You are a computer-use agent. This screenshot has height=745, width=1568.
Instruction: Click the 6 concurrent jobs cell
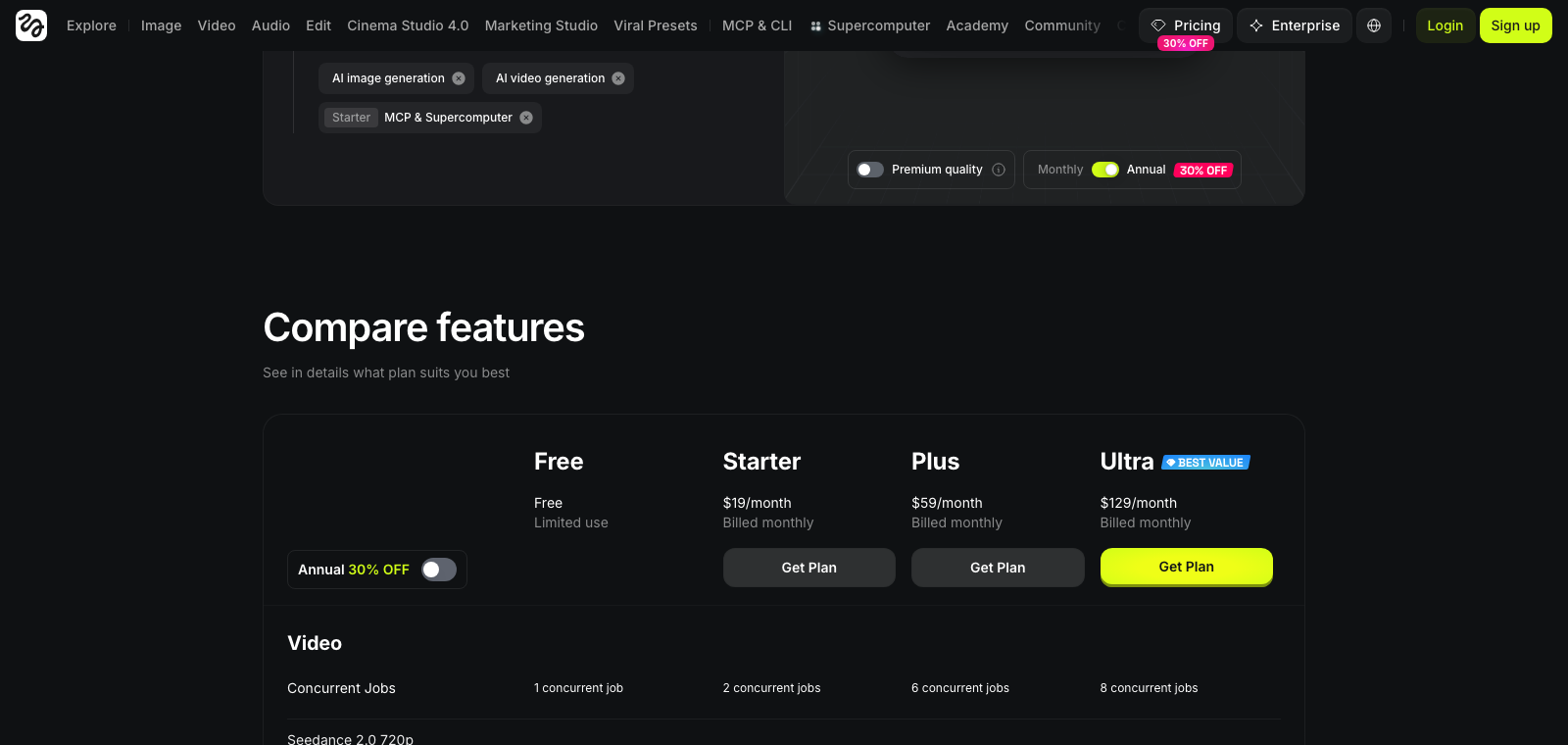(x=960, y=688)
